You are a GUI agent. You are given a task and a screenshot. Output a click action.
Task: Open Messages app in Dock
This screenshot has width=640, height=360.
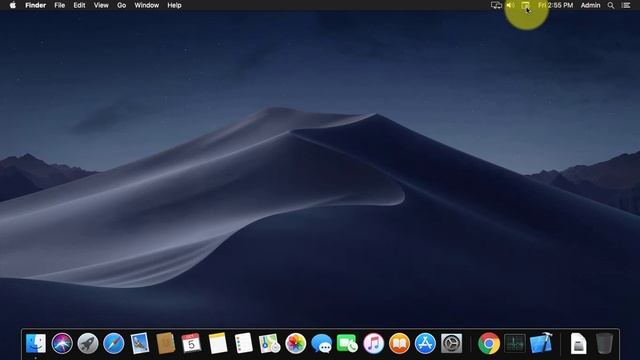click(322, 343)
